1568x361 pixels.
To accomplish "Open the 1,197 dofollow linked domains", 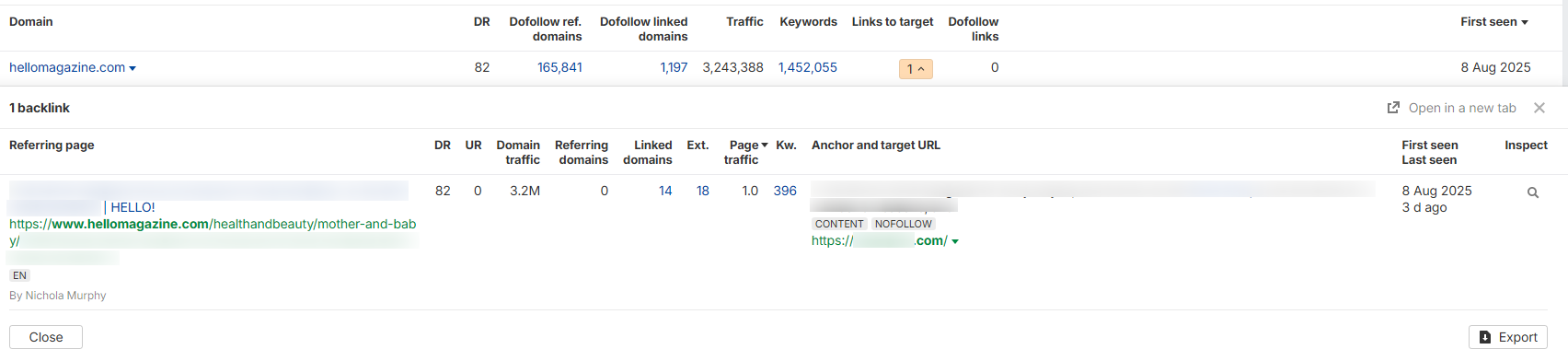I will (x=674, y=67).
